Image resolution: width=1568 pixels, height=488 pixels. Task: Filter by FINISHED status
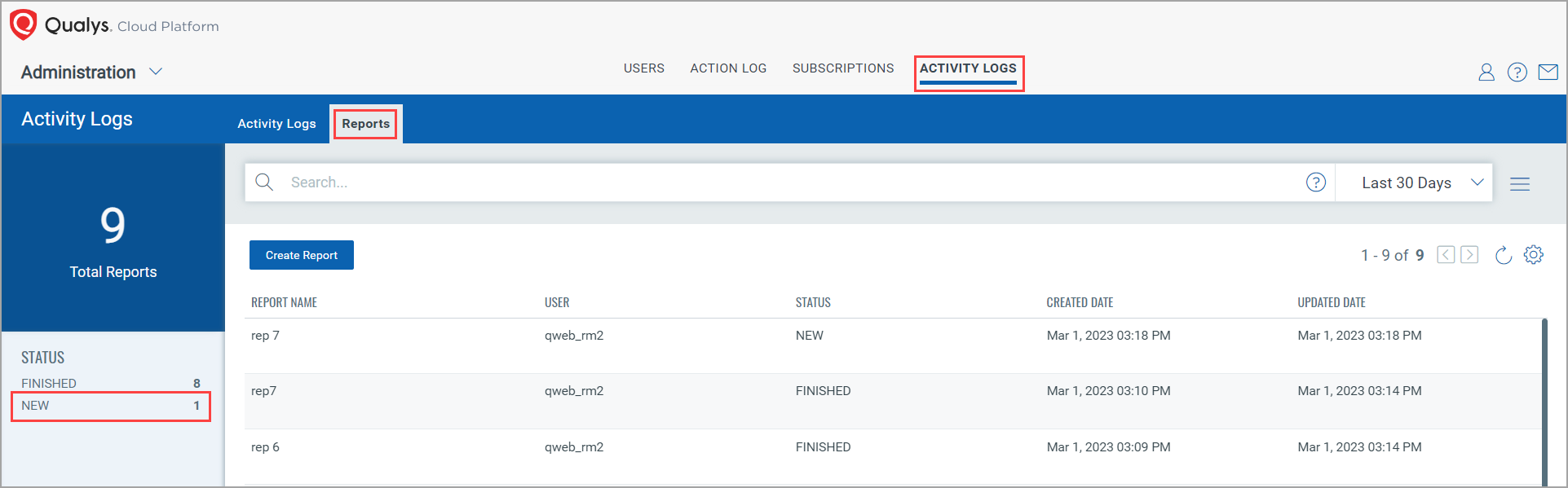pyautogui.click(x=111, y=383)
